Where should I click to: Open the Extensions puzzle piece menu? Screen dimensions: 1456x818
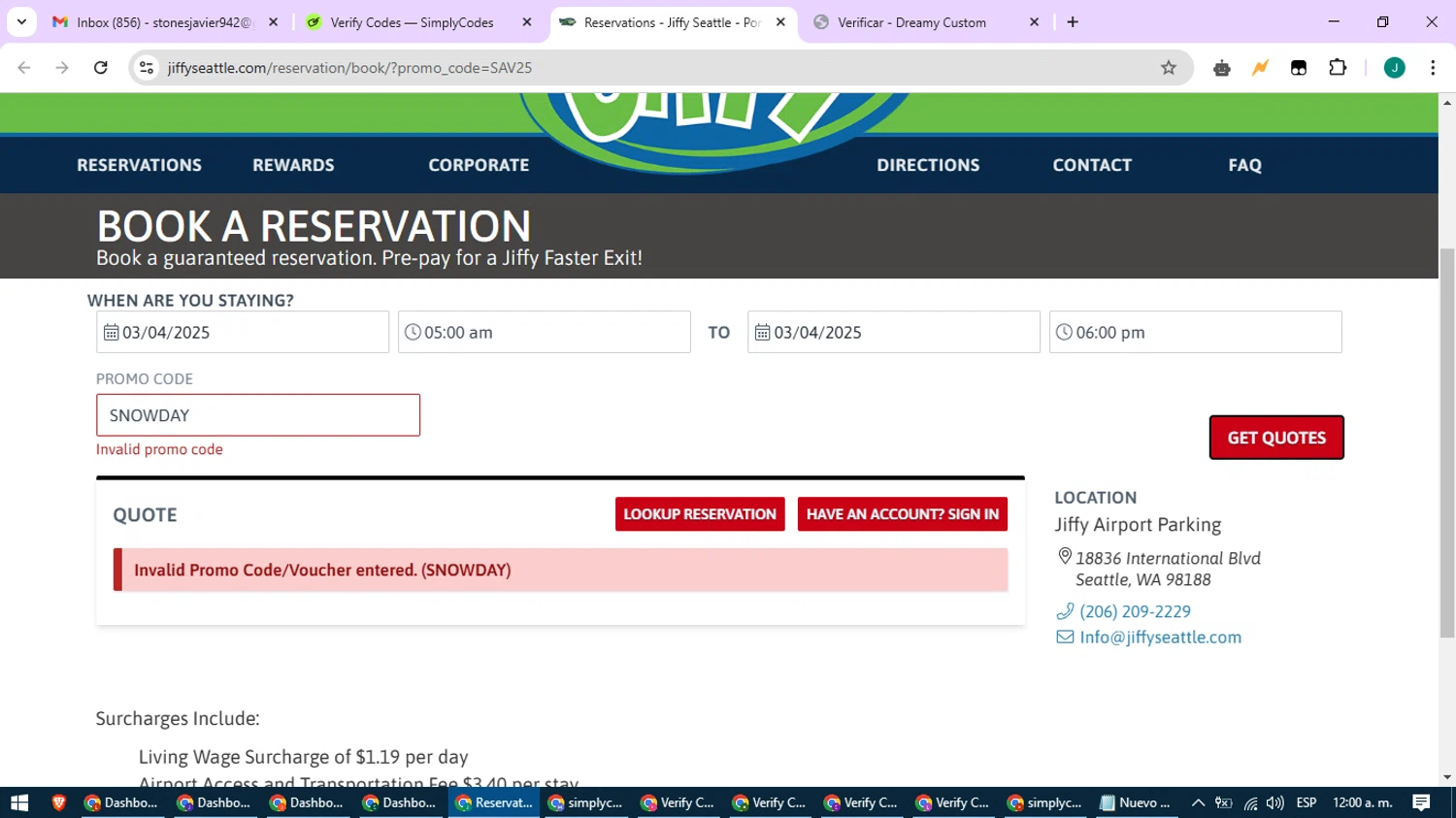coord(1338,68)
